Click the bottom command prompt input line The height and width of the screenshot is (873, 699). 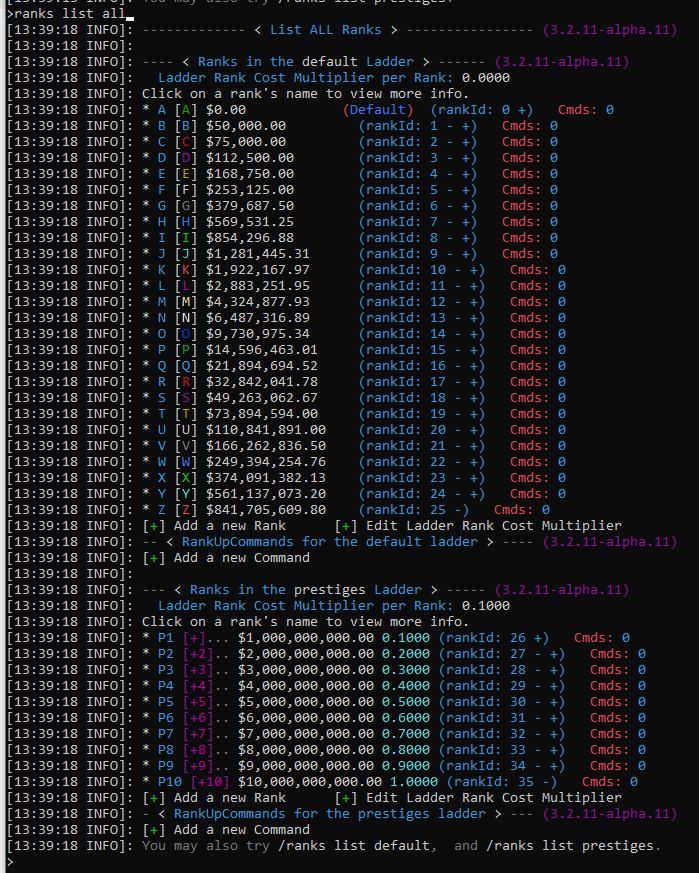[349, 862]
